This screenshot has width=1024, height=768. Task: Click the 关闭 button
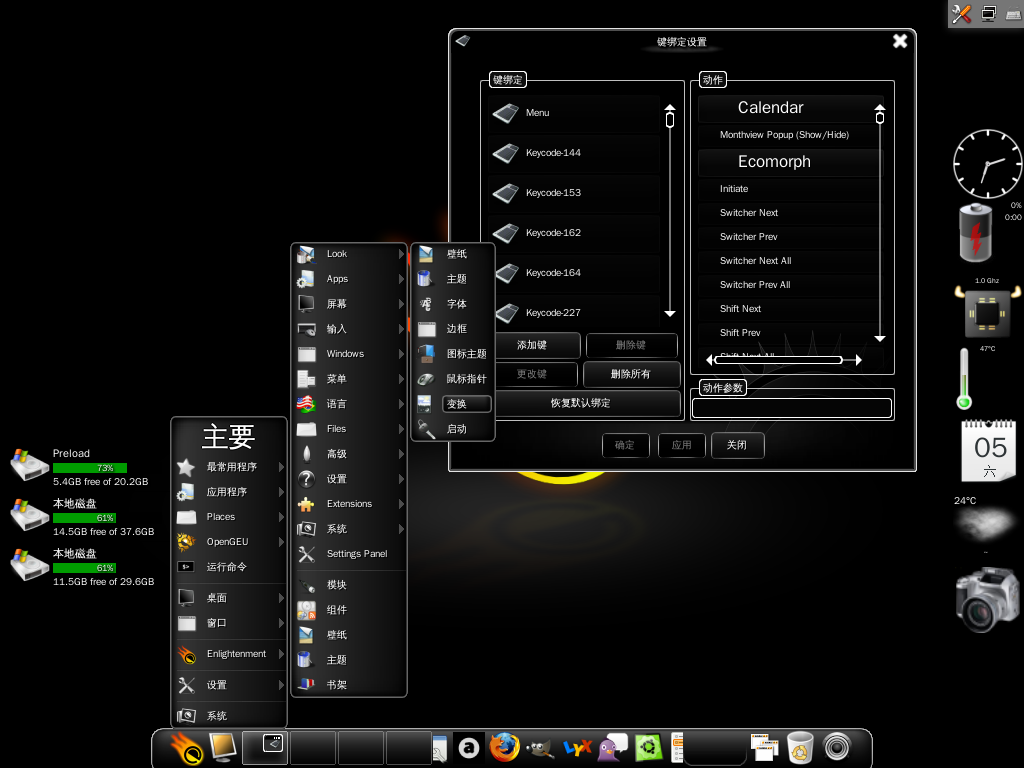[x=737, y=445]
